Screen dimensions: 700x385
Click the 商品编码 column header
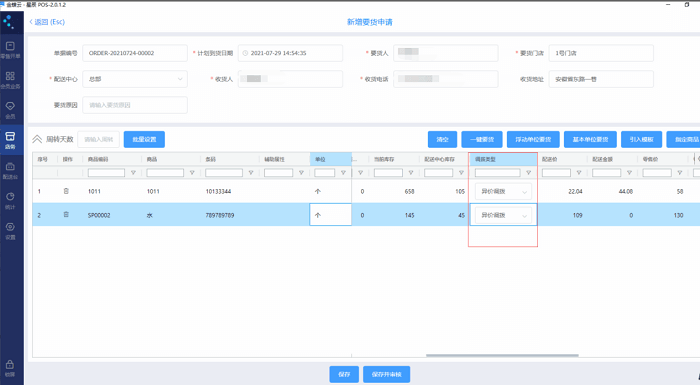[112, 159]
